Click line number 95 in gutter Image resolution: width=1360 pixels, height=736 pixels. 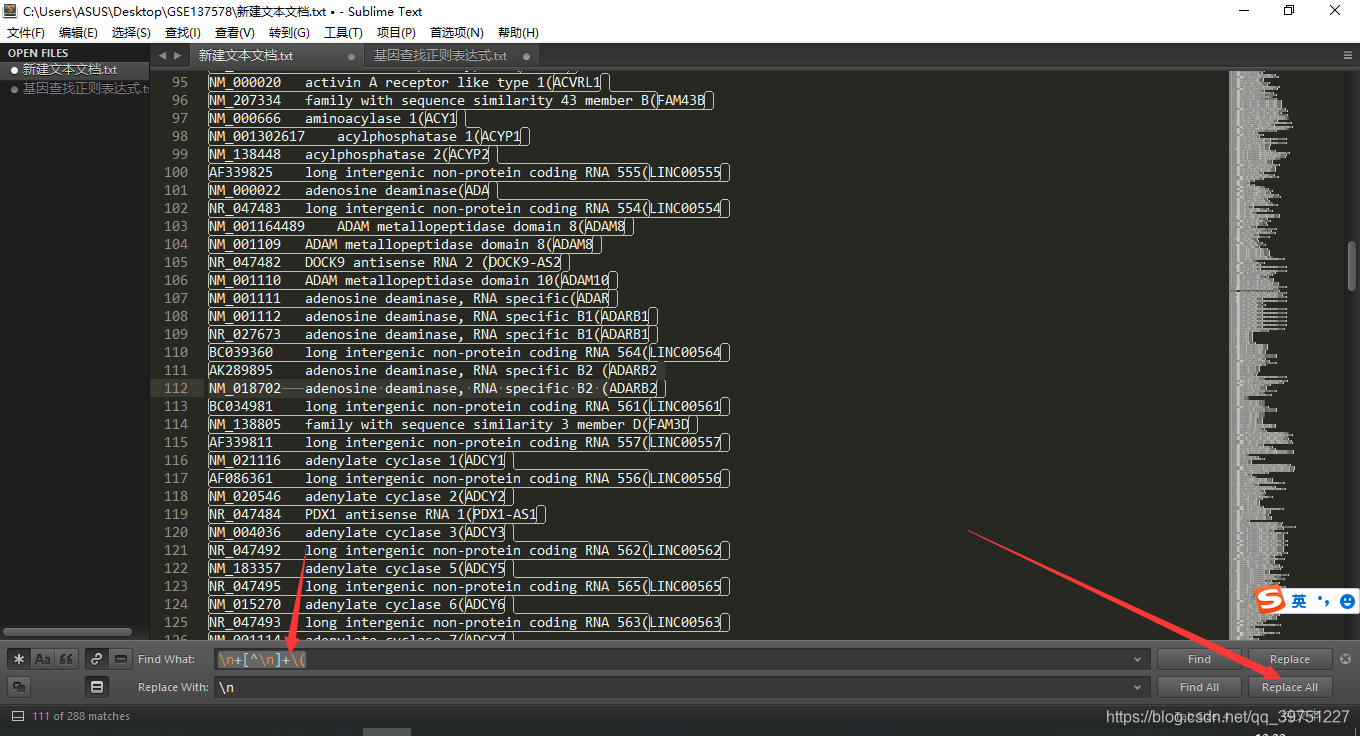(179, 82)
